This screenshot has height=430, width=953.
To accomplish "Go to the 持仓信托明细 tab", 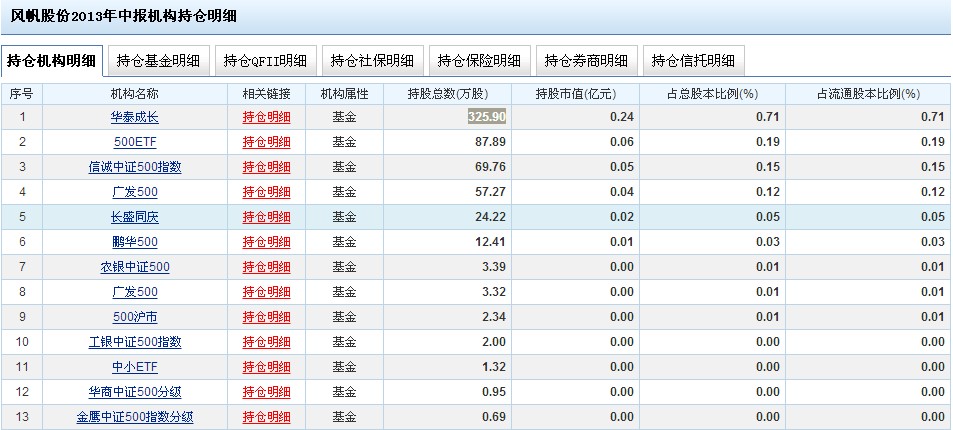I will coord(693,60).
